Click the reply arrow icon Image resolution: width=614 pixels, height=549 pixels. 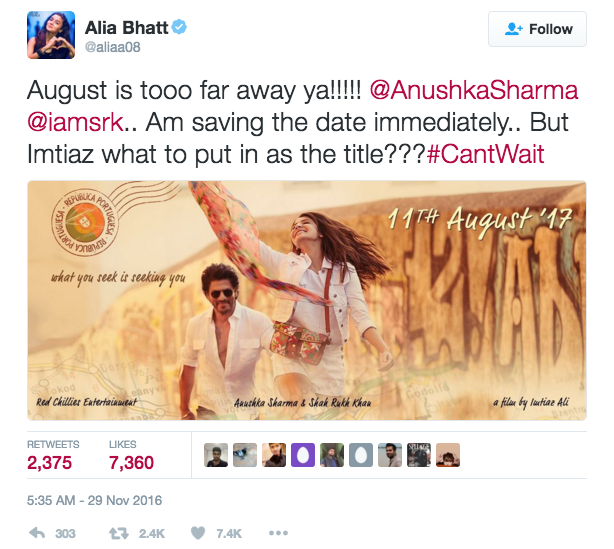[x=37, y=533]
